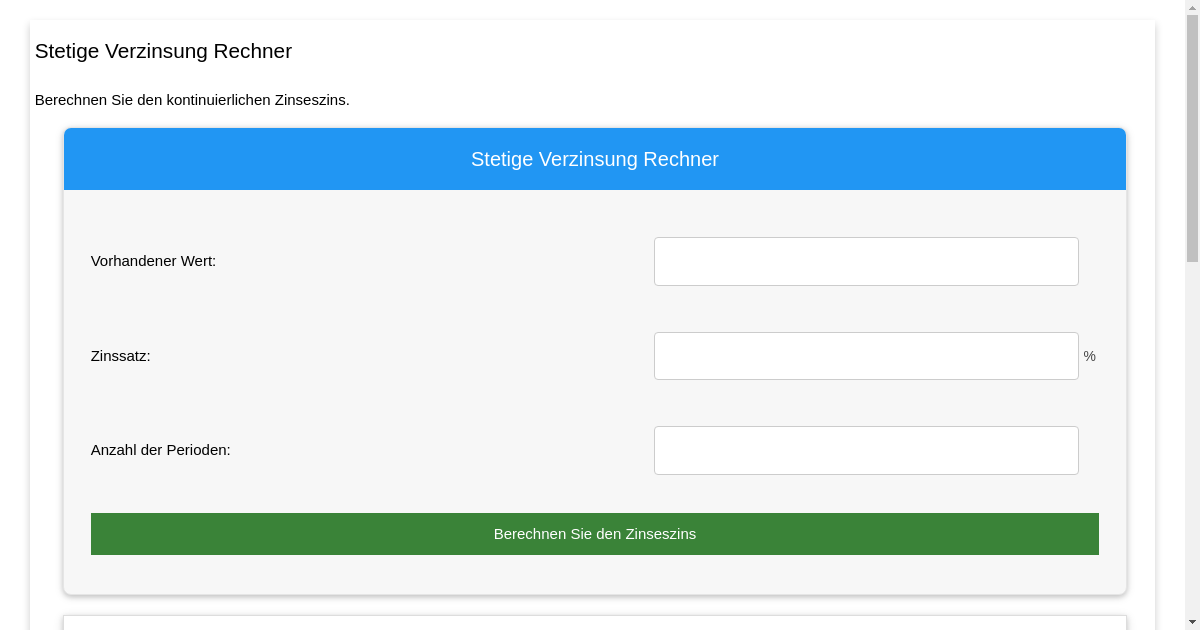The height and width of the screenshot is (630, 1200).
Task: Click the Zinssatz label
Action: pos(121,356)
